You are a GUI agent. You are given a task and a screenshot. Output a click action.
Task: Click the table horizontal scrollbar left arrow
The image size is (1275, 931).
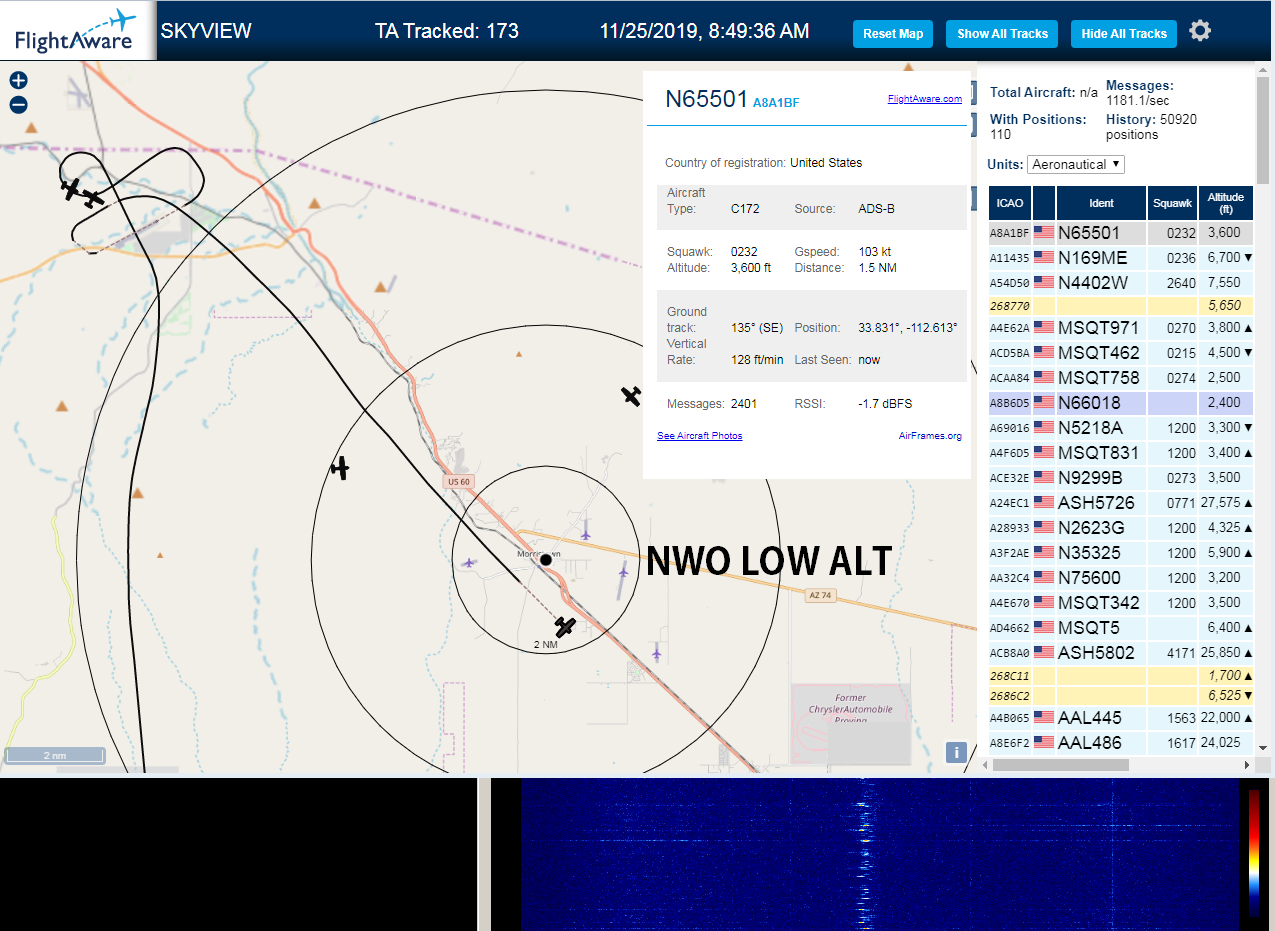(x=985, y=765)
